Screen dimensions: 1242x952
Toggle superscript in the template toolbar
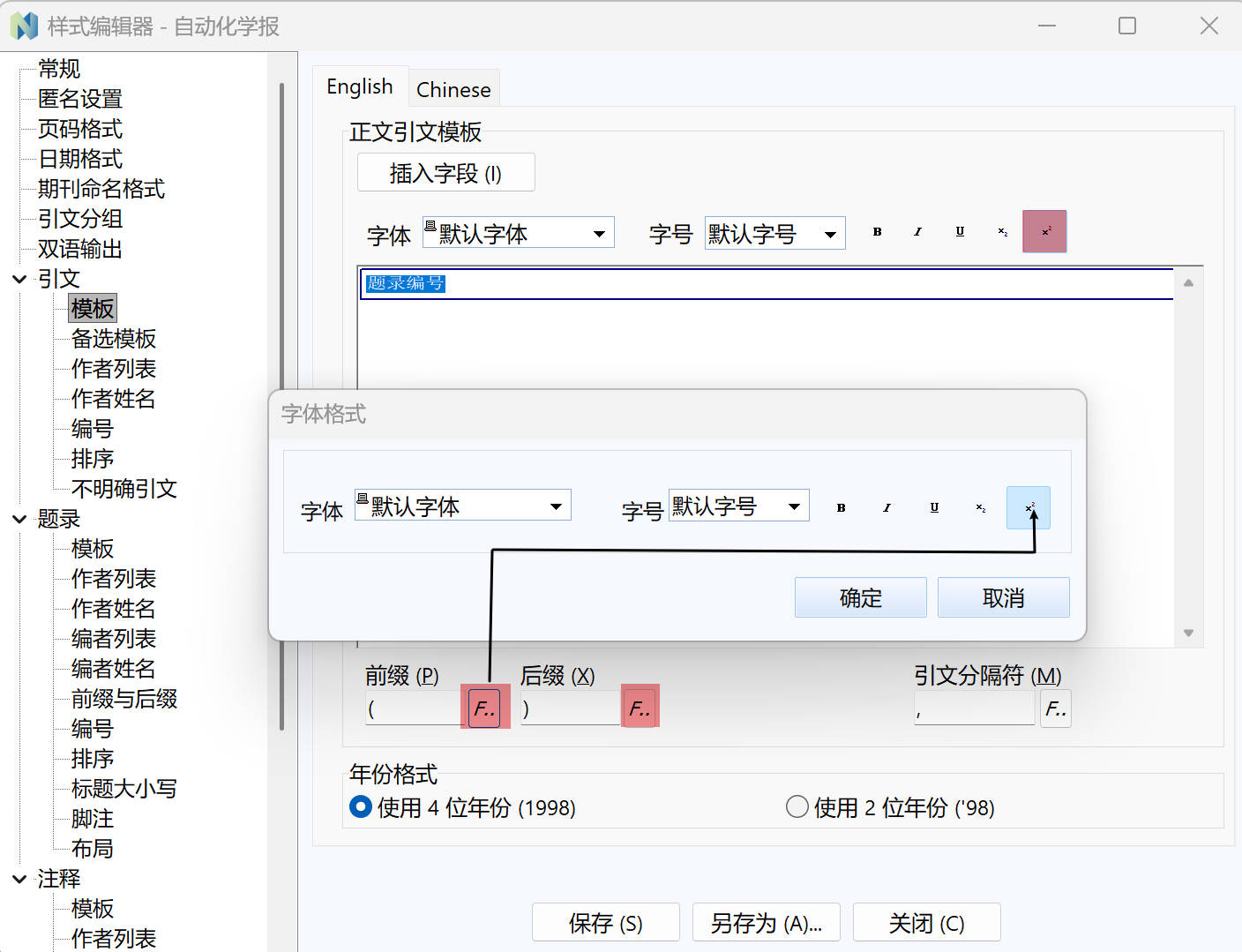point(1044,232)
